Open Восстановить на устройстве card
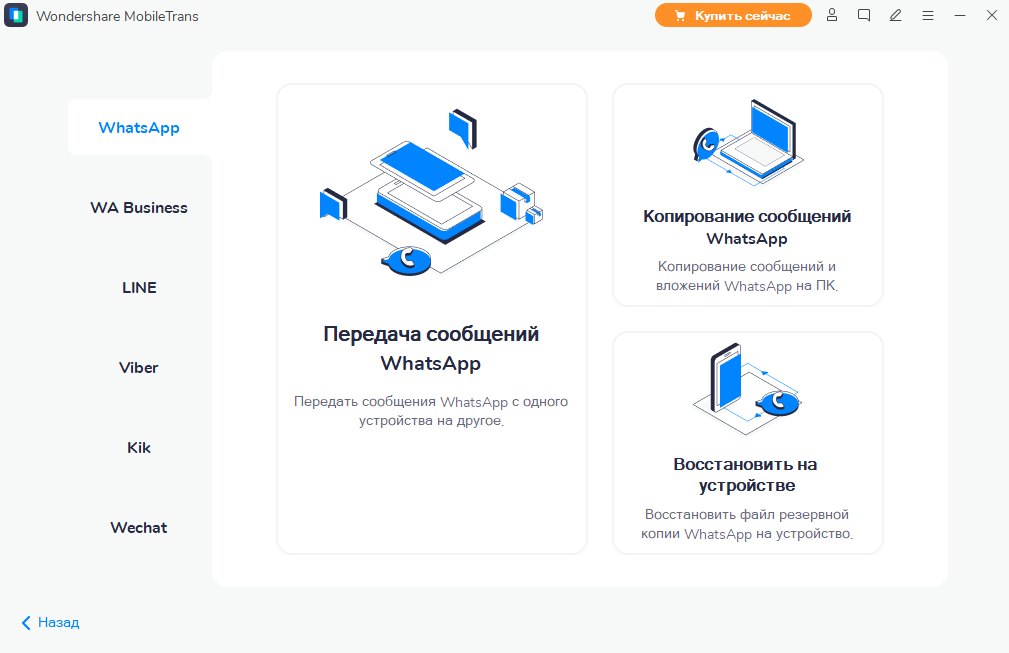1009x653 pixels. pos(748,443)
